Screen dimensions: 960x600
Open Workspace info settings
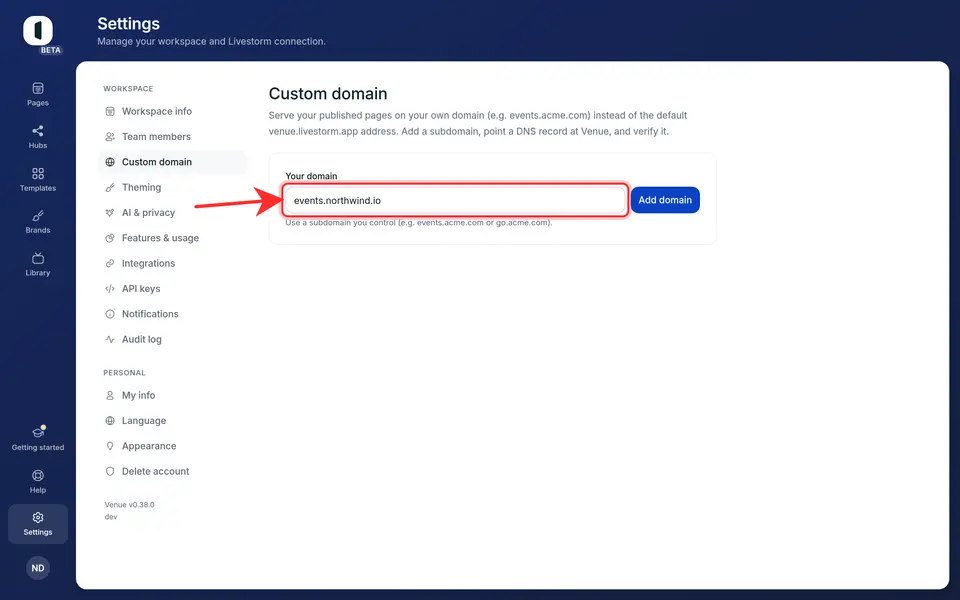coord(173,111)
